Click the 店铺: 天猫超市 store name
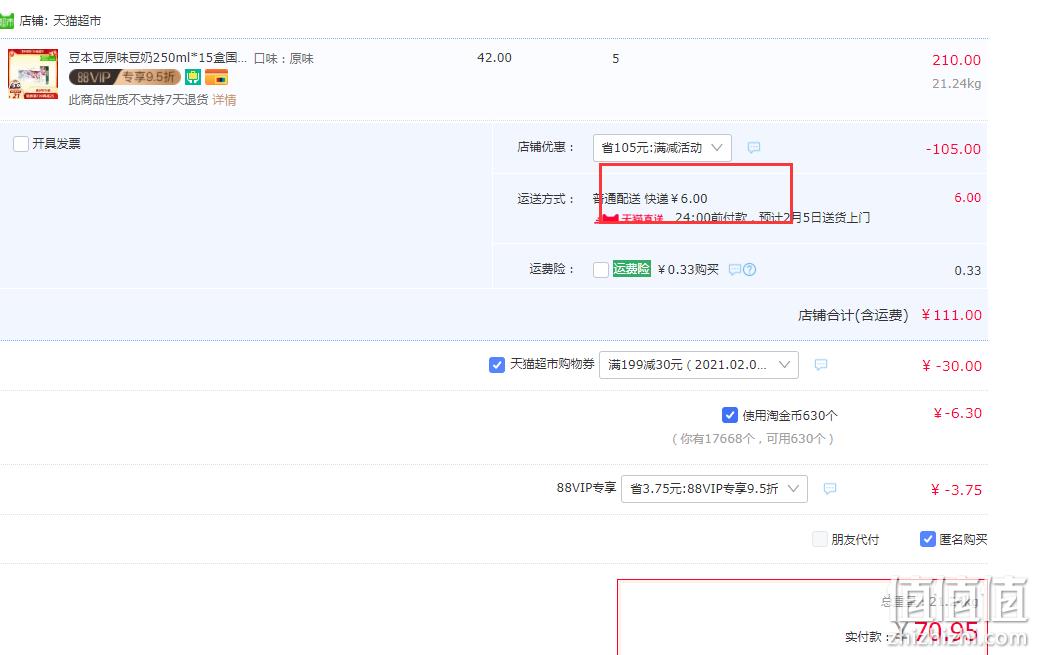The height and width of the screenshot is (655, 1037). pyautogui.click(x=60, y=21)
